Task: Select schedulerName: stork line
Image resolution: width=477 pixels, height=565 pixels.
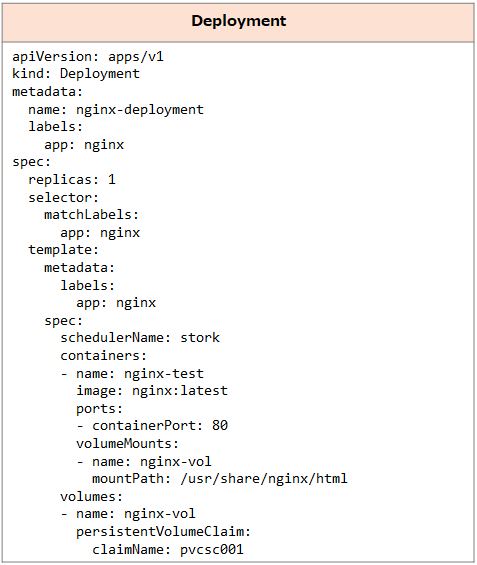Action: [x=140, y=338]
